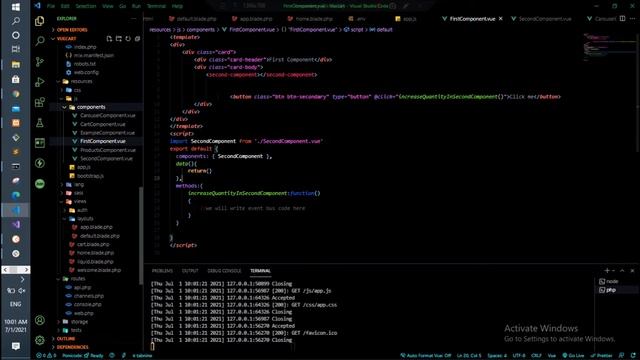Image resolution: width=640 pixels, height=360 pixels.
Task: Click Collapse Folders icon in Explorer
Action: point(138,39)
